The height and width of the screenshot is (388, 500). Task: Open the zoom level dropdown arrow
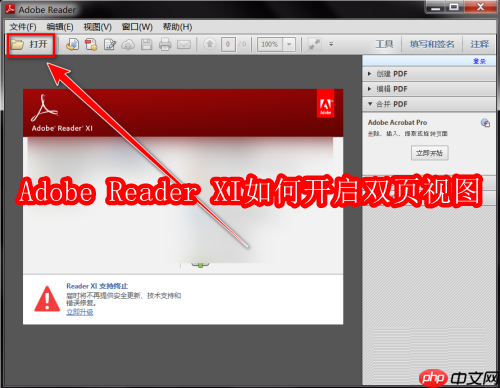[x=289, y=44]
